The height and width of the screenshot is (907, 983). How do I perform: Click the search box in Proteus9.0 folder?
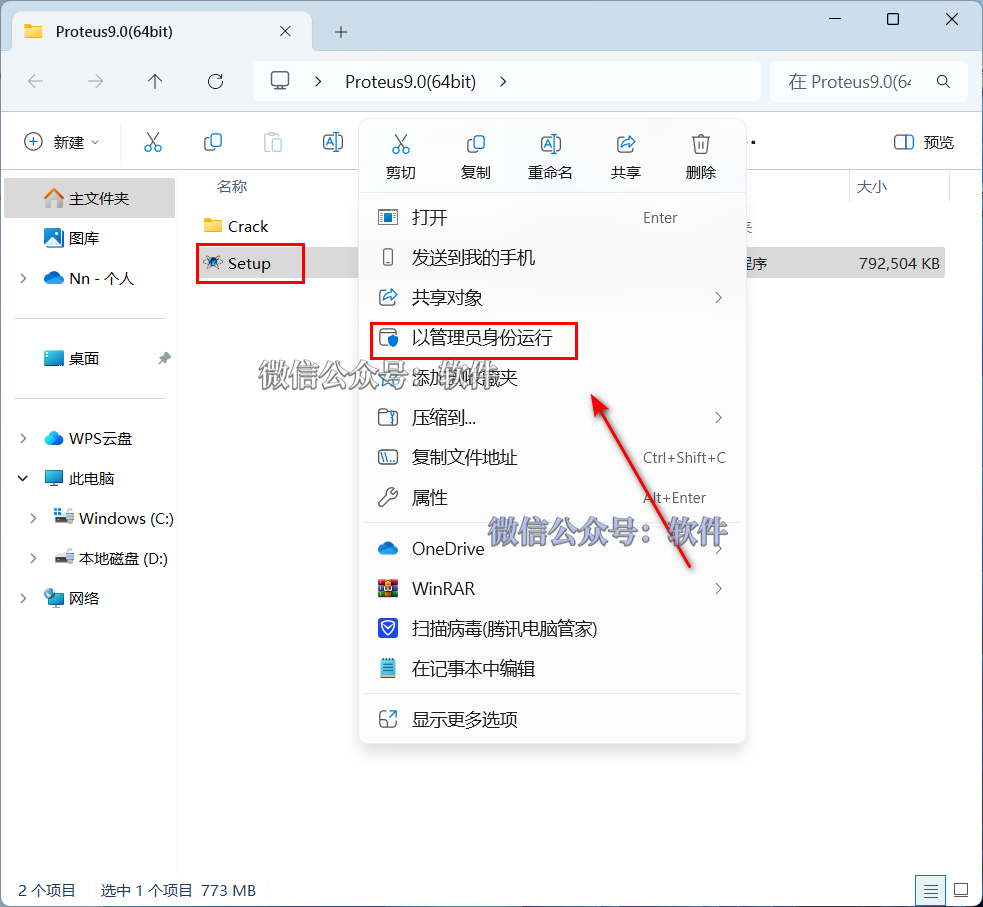click(868, 81)
